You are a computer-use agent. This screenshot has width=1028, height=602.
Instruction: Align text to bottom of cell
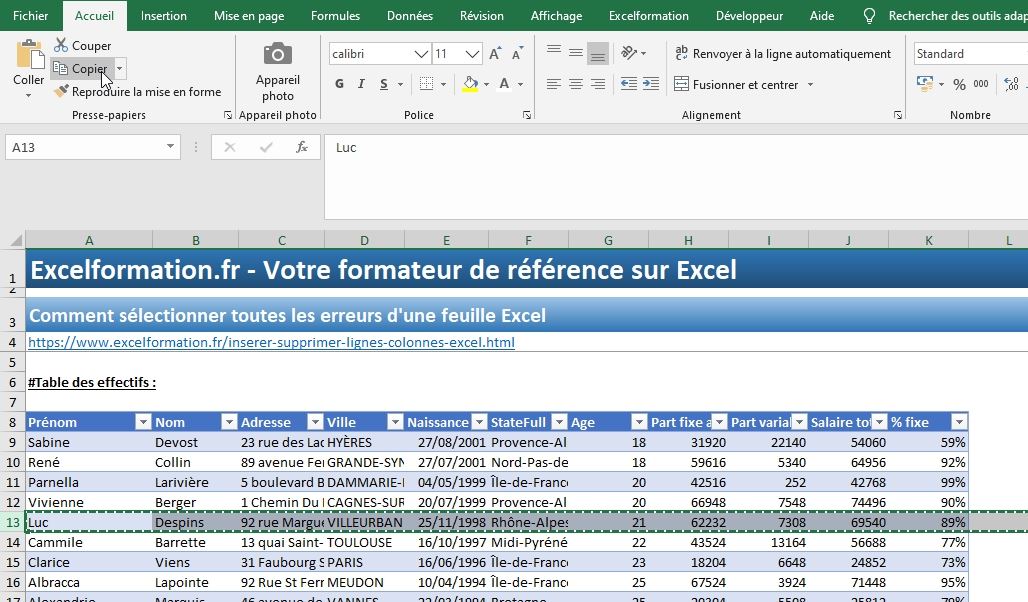point(598,54)
